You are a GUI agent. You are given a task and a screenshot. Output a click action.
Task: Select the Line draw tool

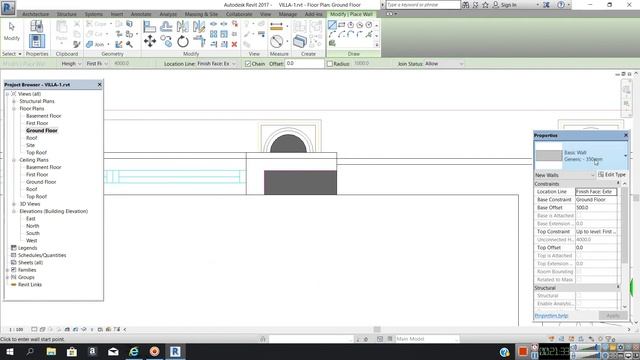[x=332, y=25]
